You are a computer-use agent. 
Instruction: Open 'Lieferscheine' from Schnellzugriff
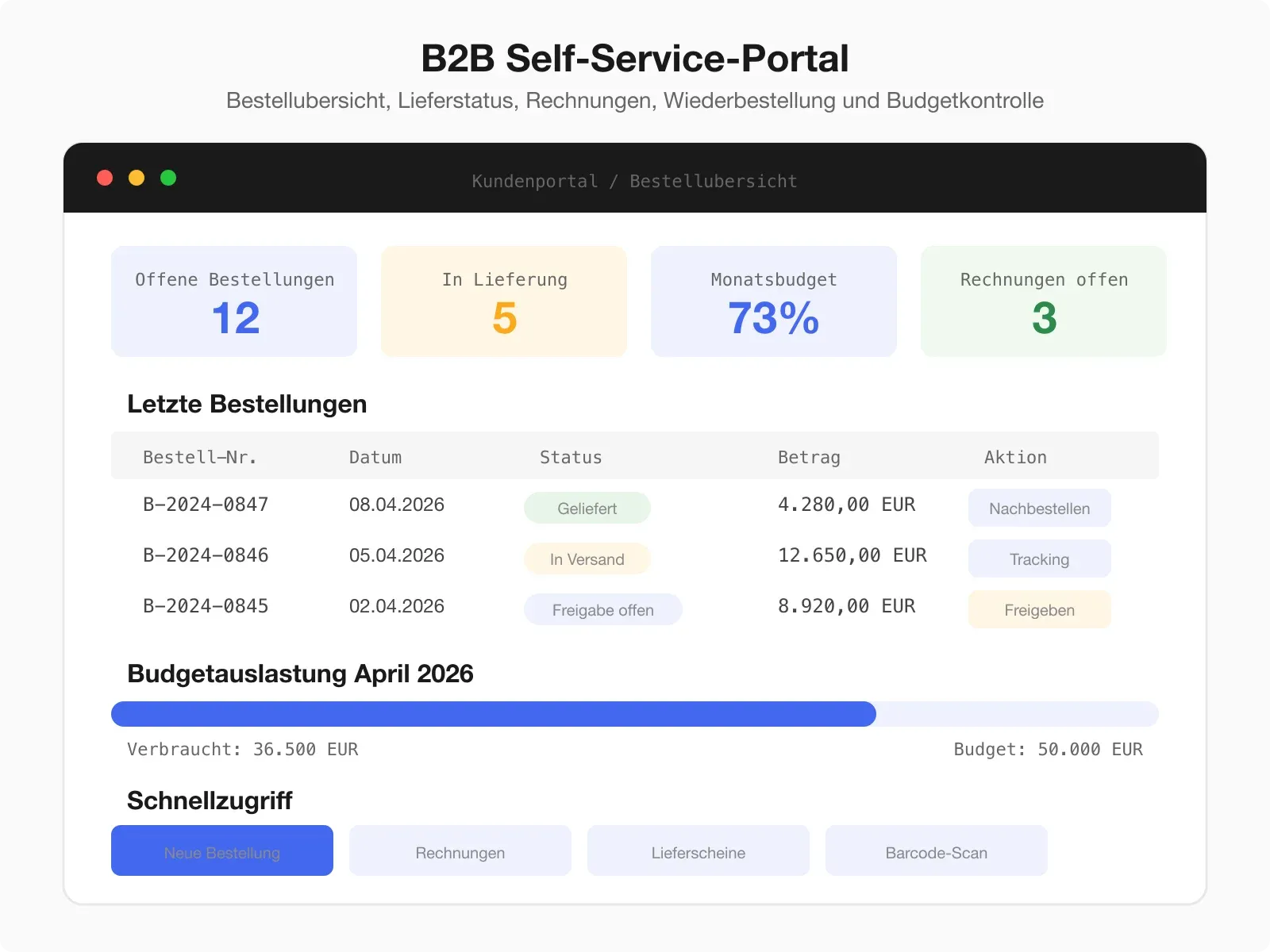[x=698, y=850]
